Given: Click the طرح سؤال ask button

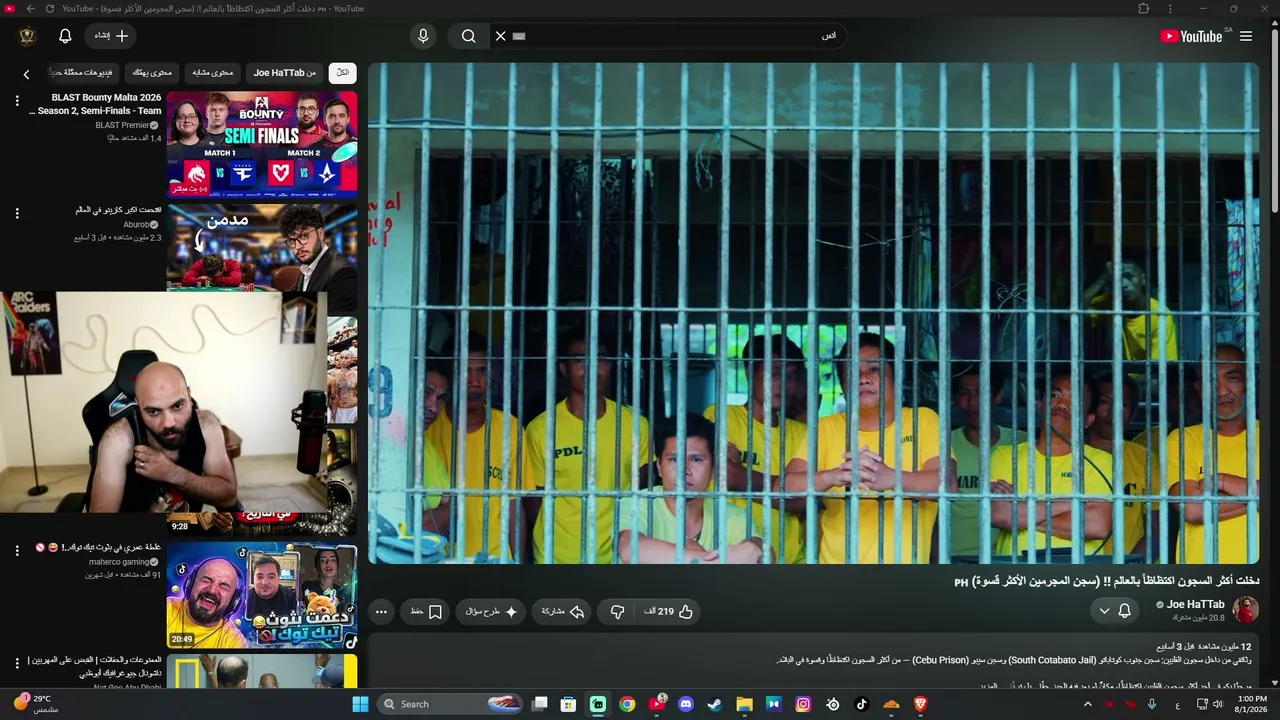Looking at the screenshot, I should 492,611.
